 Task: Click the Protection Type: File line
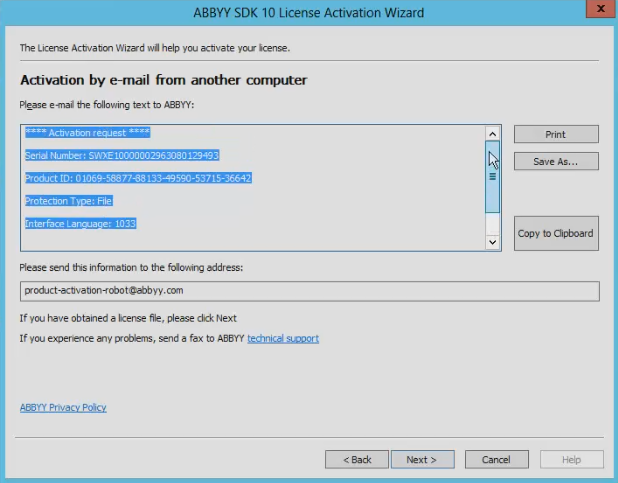pos(69,201)
